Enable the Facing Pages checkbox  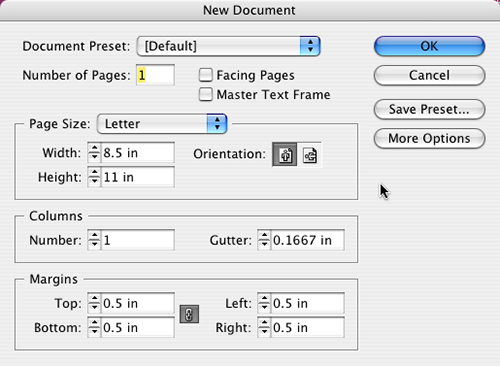[206, 75]
